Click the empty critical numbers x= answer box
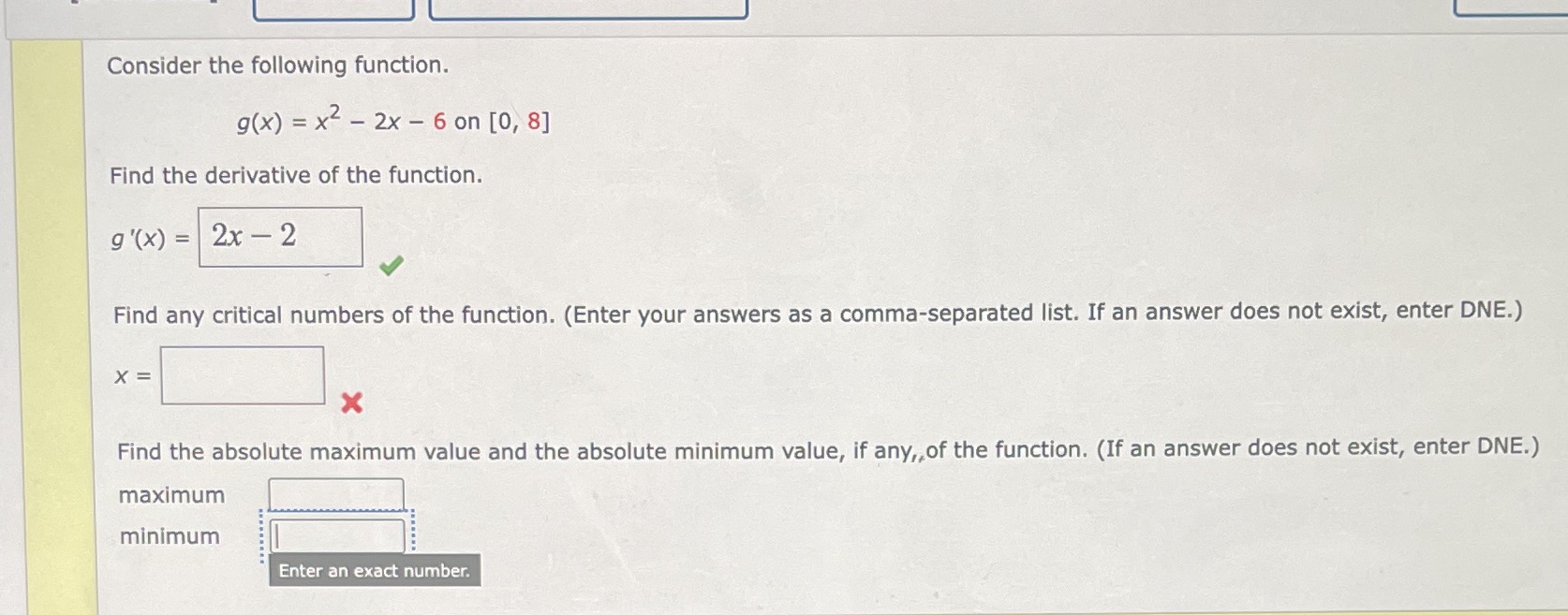 (242, 374)
